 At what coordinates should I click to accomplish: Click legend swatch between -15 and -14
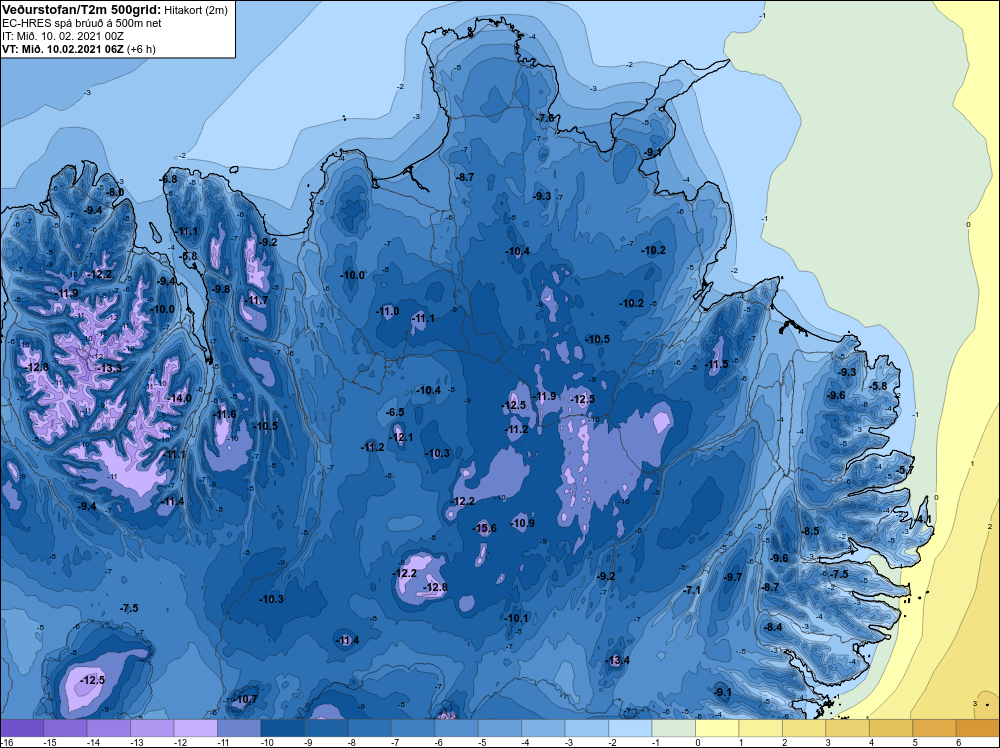coord(65,728)
